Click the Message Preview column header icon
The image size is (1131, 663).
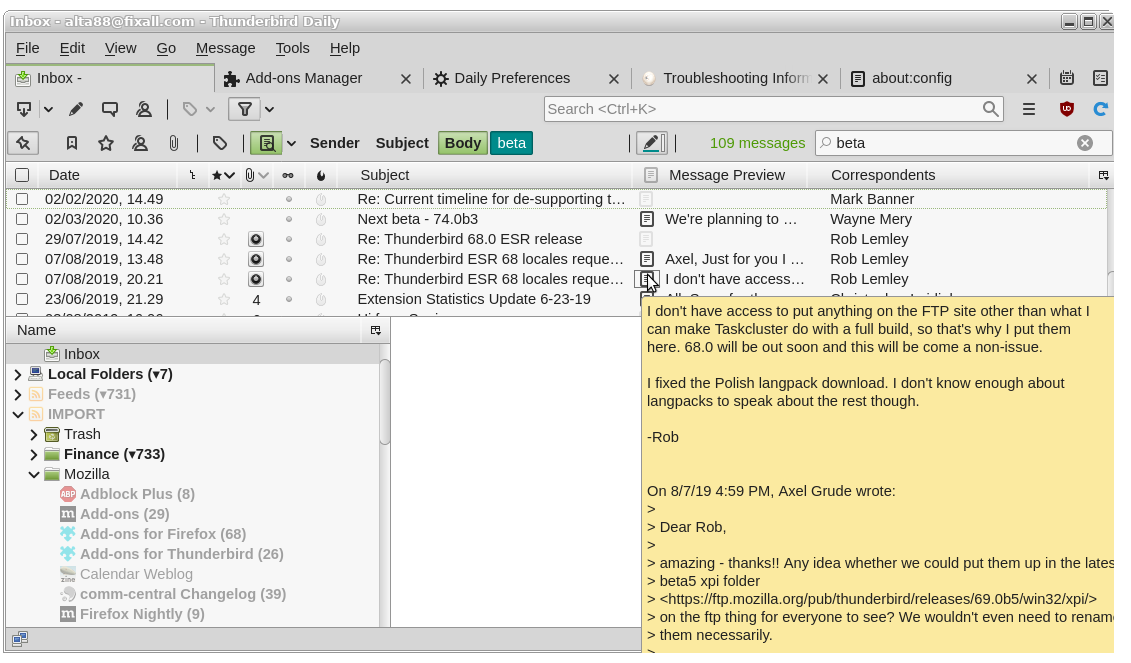tap(651, 175)
